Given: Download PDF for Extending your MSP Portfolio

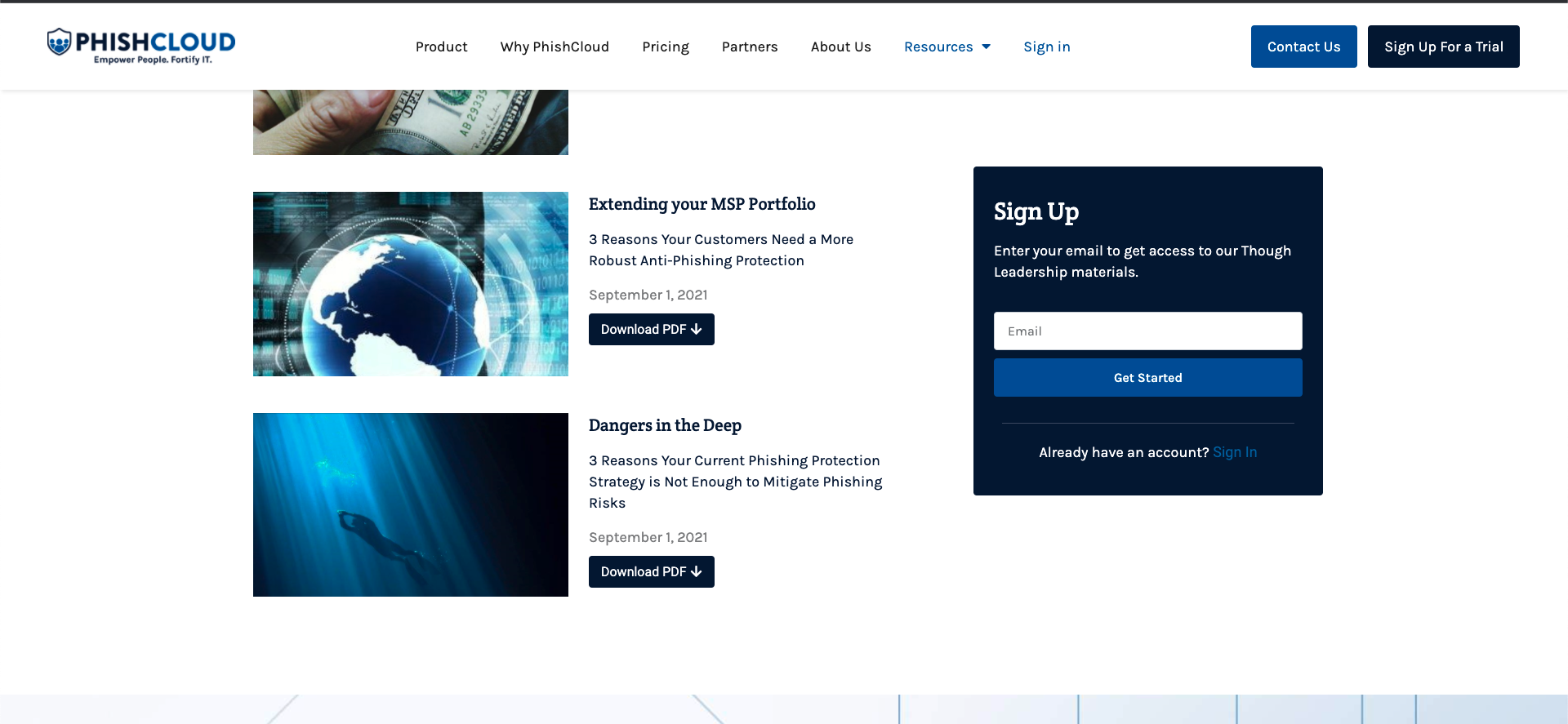Looking at the screenshot, I should pyautogui.click(x=651, y=329).
